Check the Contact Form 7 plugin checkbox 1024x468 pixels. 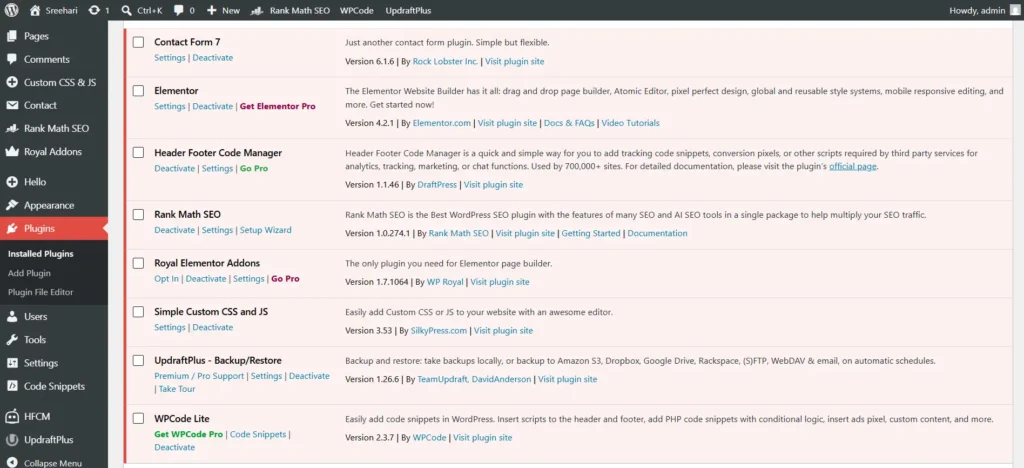click(138, 42)
